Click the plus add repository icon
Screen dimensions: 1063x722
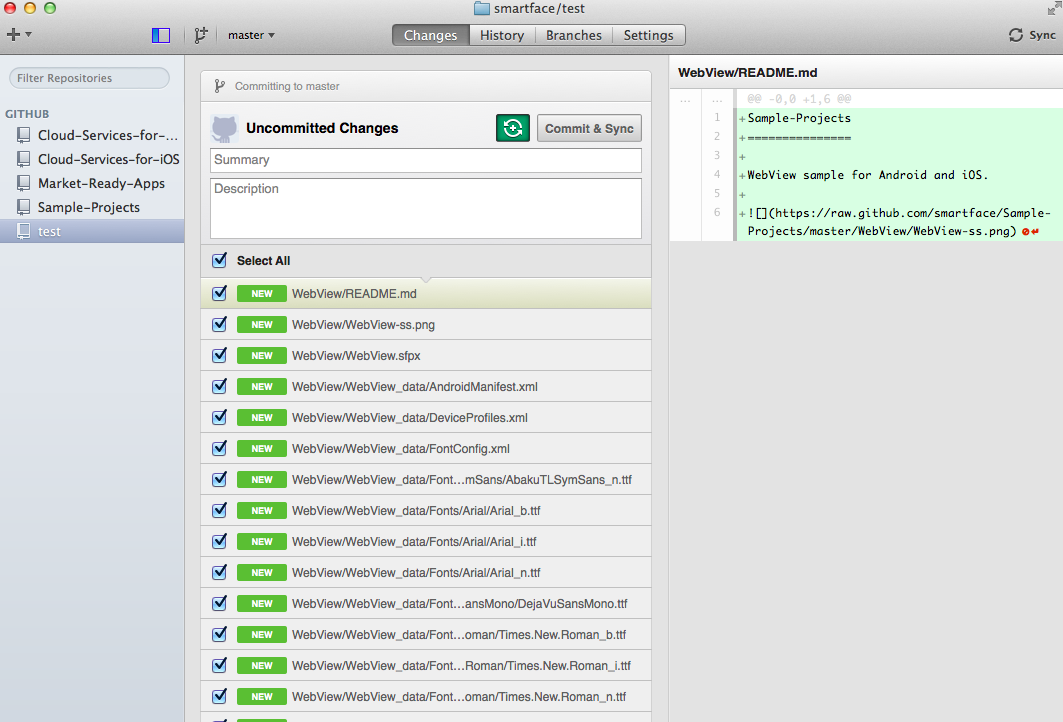point(13,35)
